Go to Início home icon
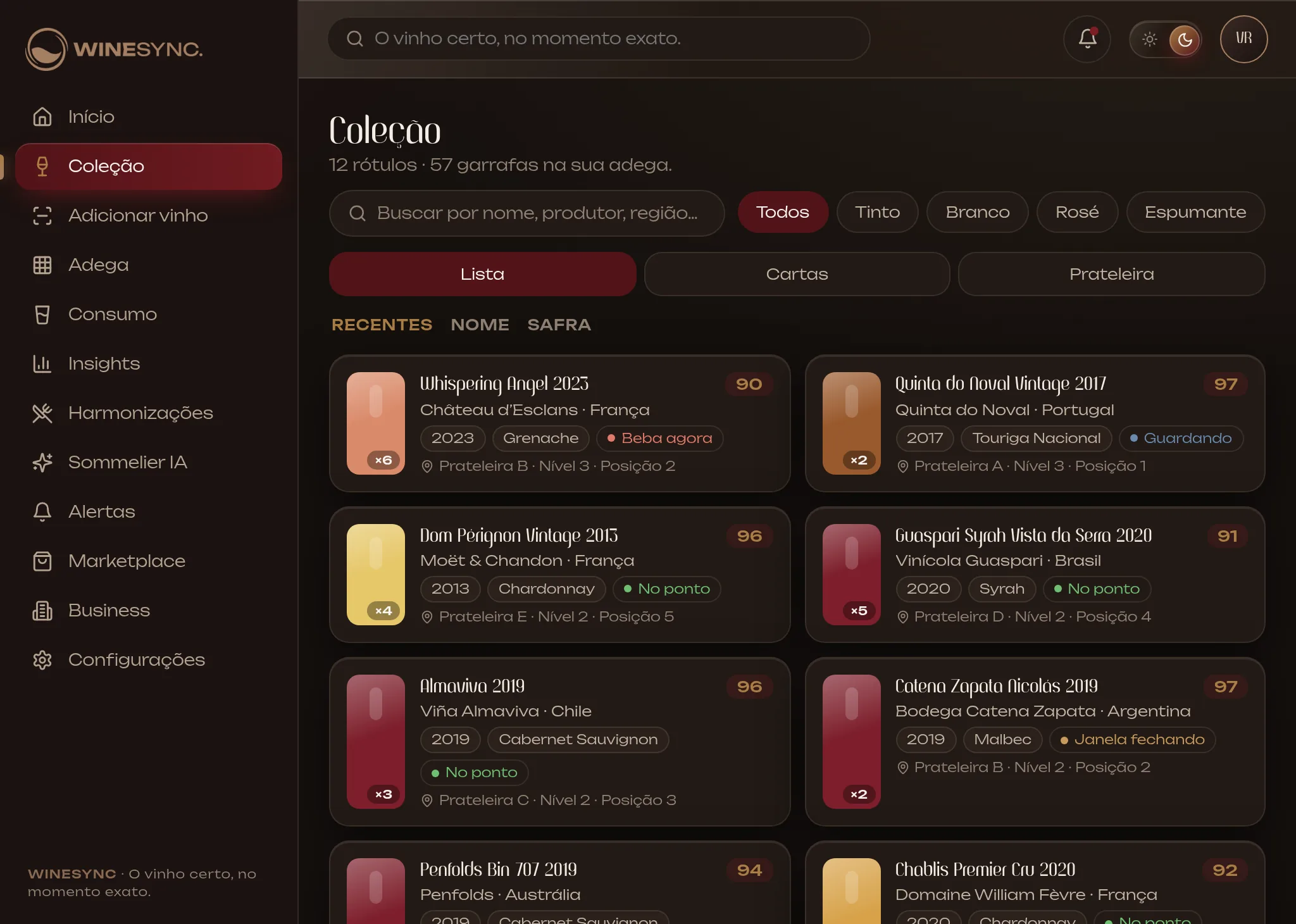This screenshot has height=924, width=1296. point(42,116)
